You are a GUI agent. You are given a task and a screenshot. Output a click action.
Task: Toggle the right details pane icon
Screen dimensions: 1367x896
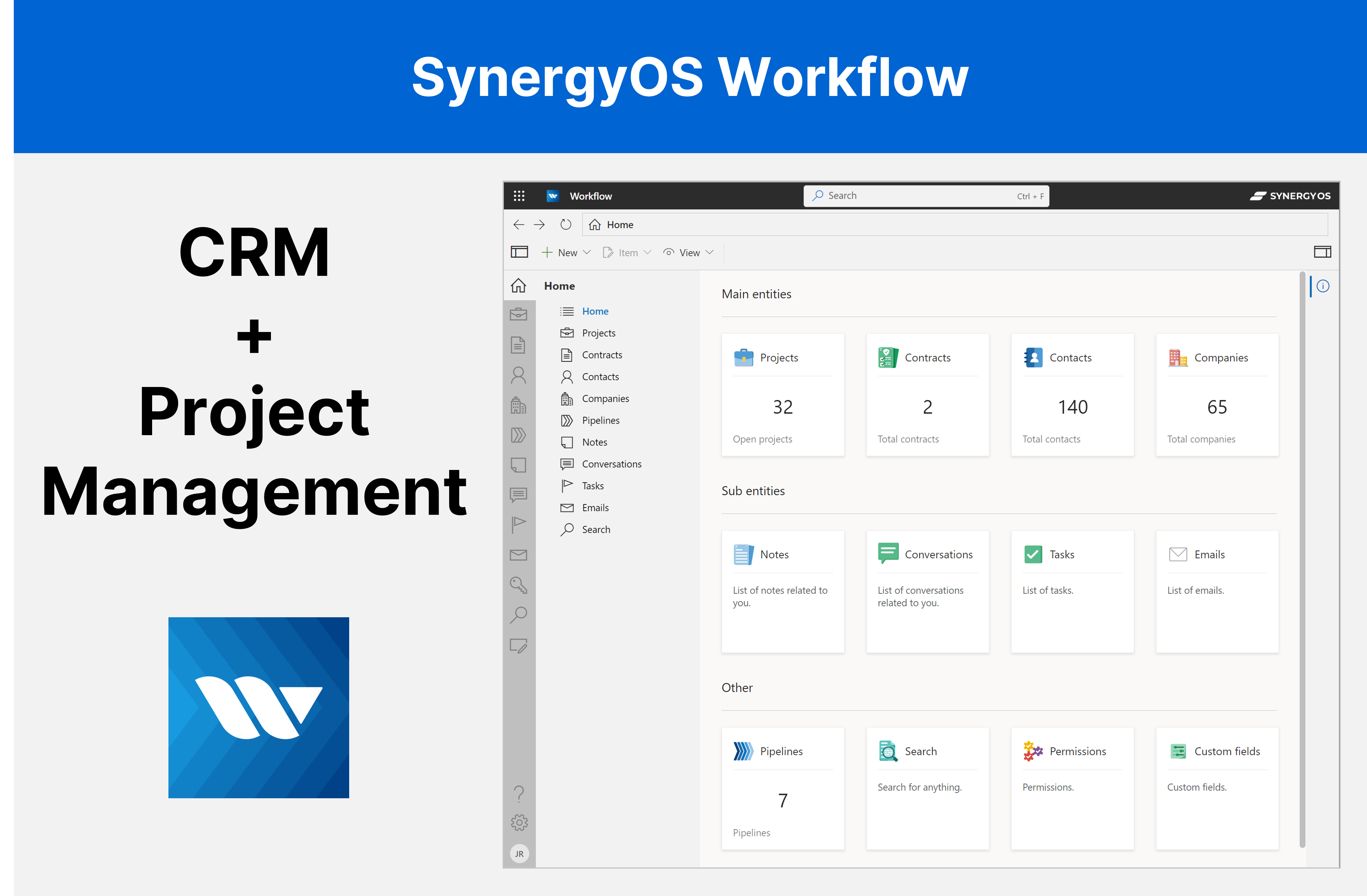point(1322,251)
